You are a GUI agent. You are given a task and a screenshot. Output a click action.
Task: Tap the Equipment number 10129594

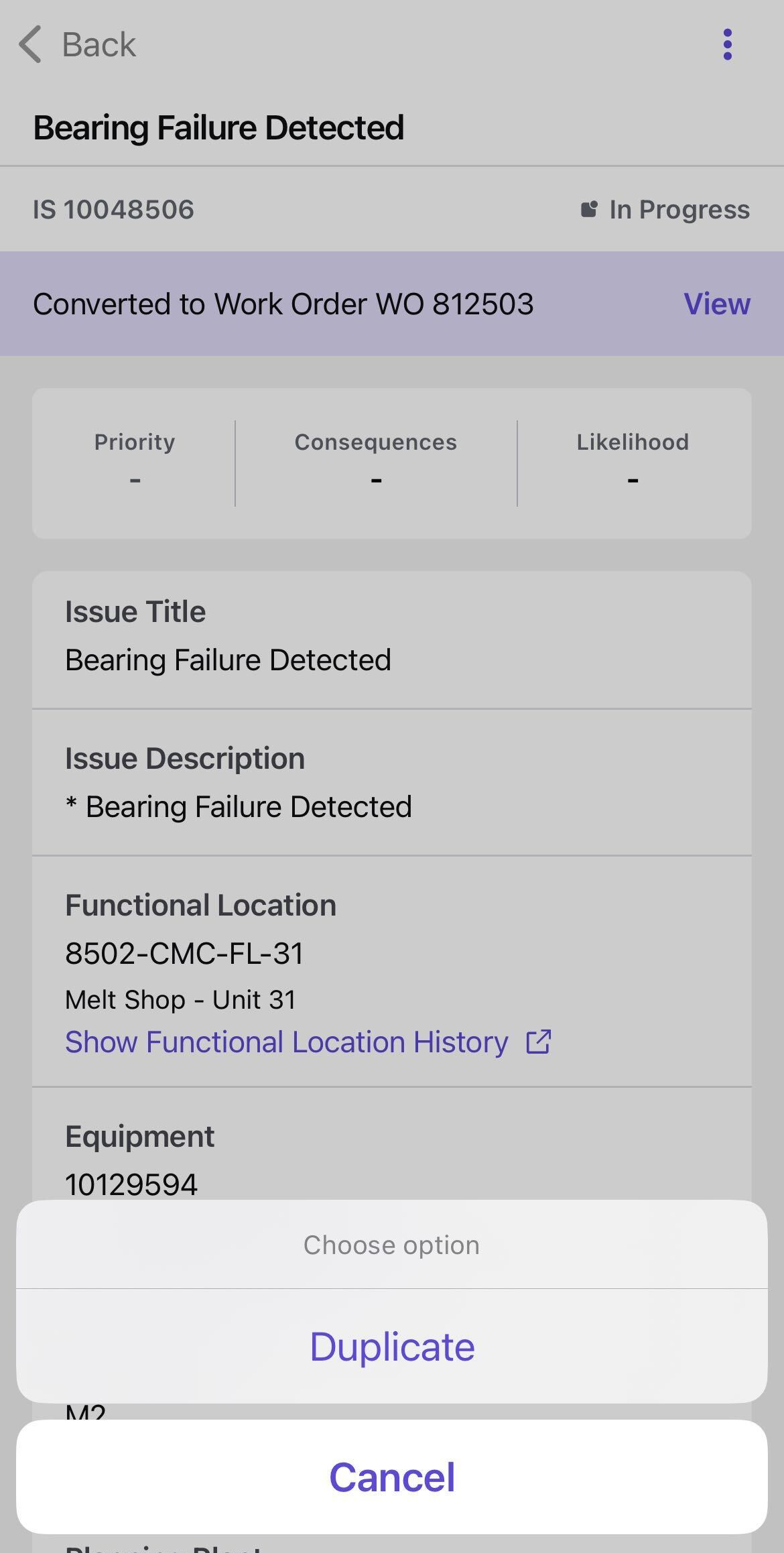(x=131, y=1184)
